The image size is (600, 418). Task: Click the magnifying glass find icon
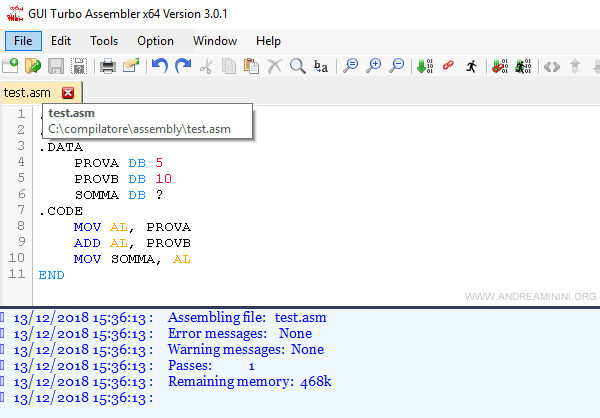point(297,66)
